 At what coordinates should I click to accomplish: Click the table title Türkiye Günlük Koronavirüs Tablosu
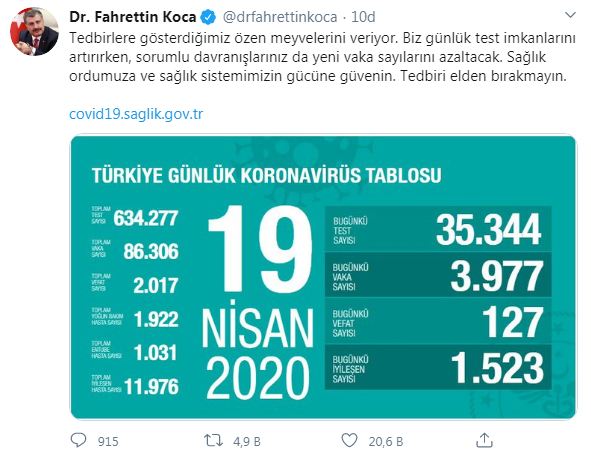click(266, 176)
